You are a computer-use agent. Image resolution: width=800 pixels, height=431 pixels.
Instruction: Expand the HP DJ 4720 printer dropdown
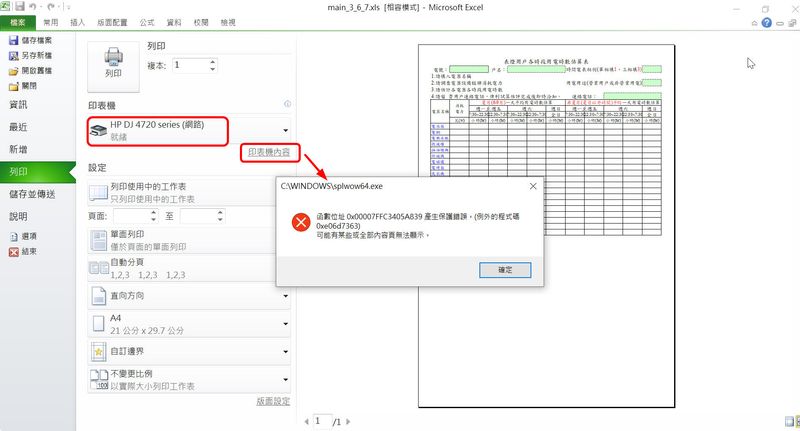286,130
